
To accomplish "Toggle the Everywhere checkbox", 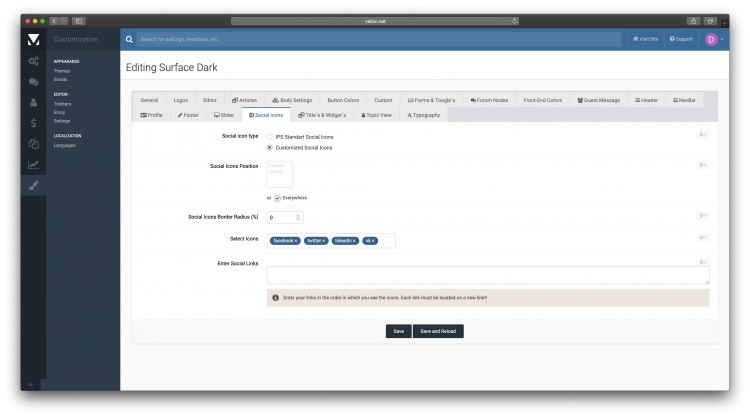I will [278, 198].
